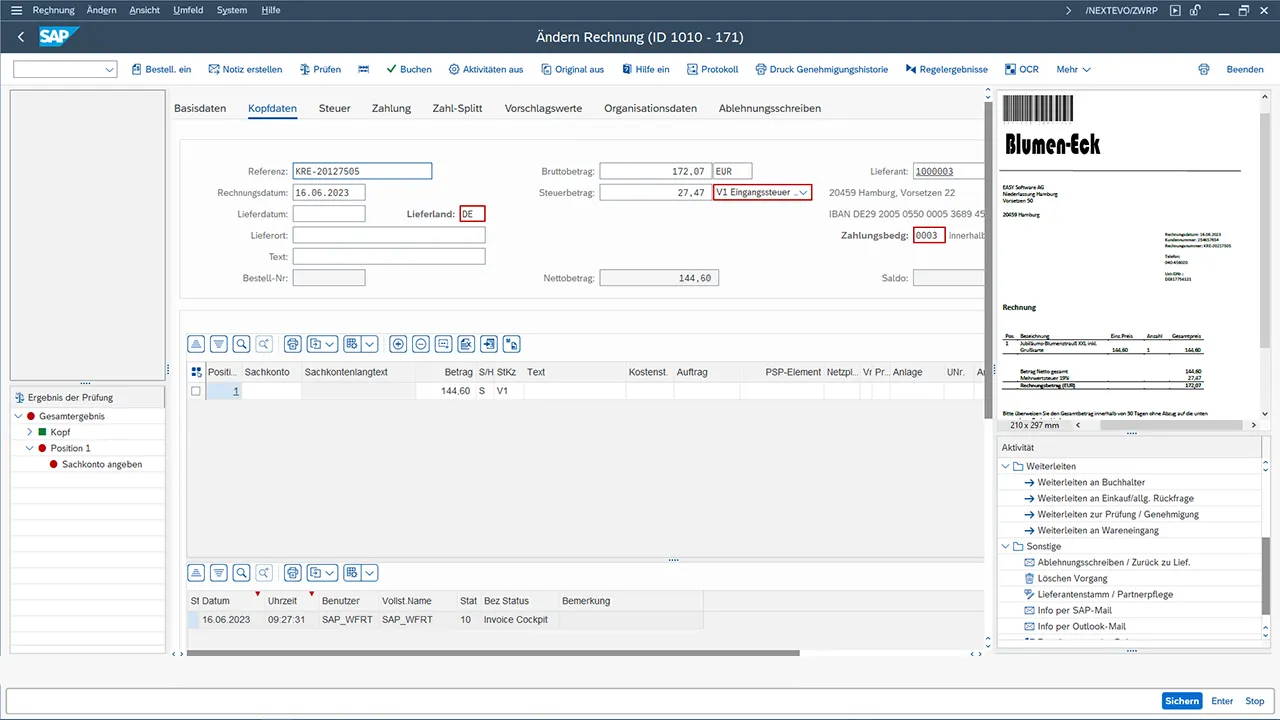Image resolution: width=1280 pixels, height=720 pixels.
Task: Click the Rechnungsdatum field
Action: point(329,193)
